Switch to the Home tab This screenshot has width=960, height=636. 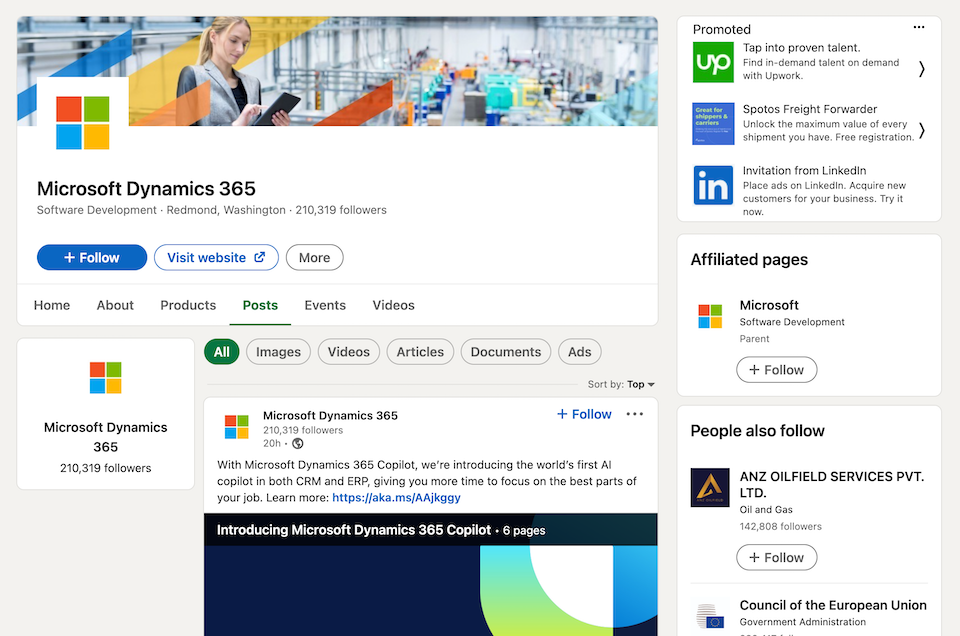(x=52, y=305)
